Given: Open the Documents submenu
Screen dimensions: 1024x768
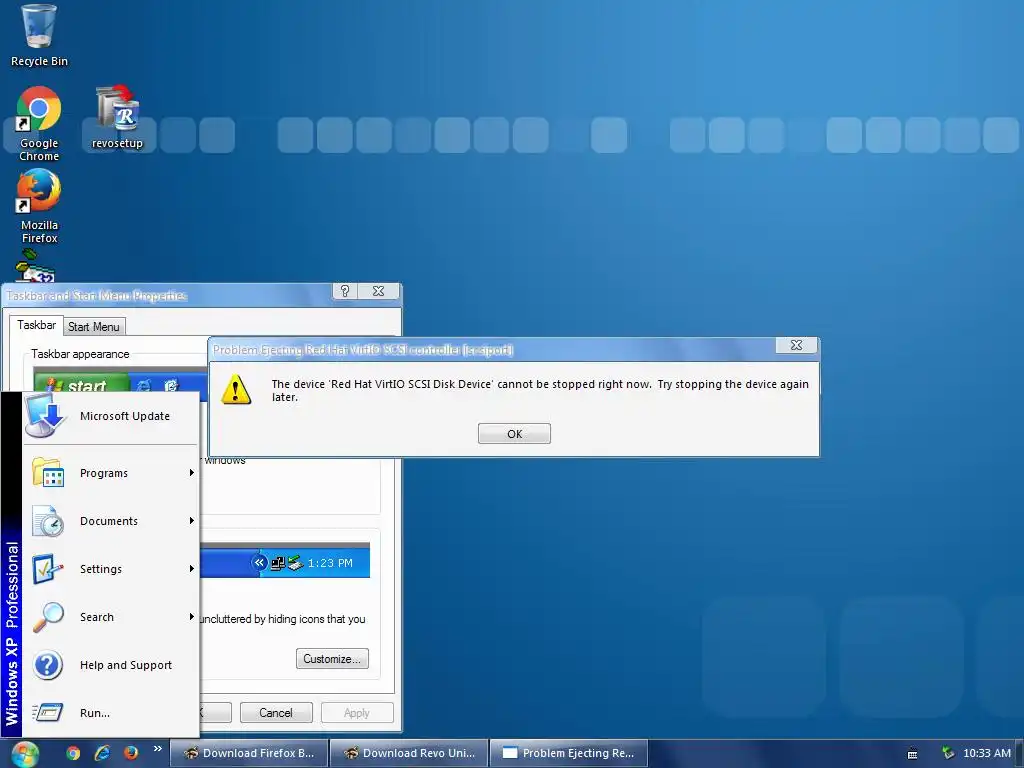Looking at the screenshot, I should (110, 521).
